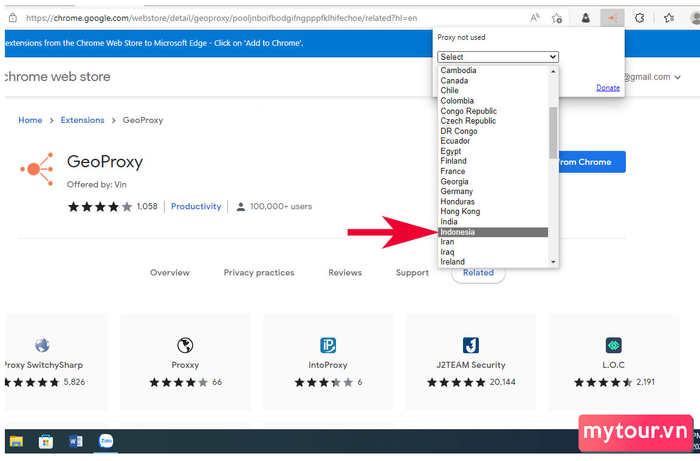The height and width of the screenshot is (461, 700).
Task: Switch to the Overview tab
Action: [x=170, y=273]
